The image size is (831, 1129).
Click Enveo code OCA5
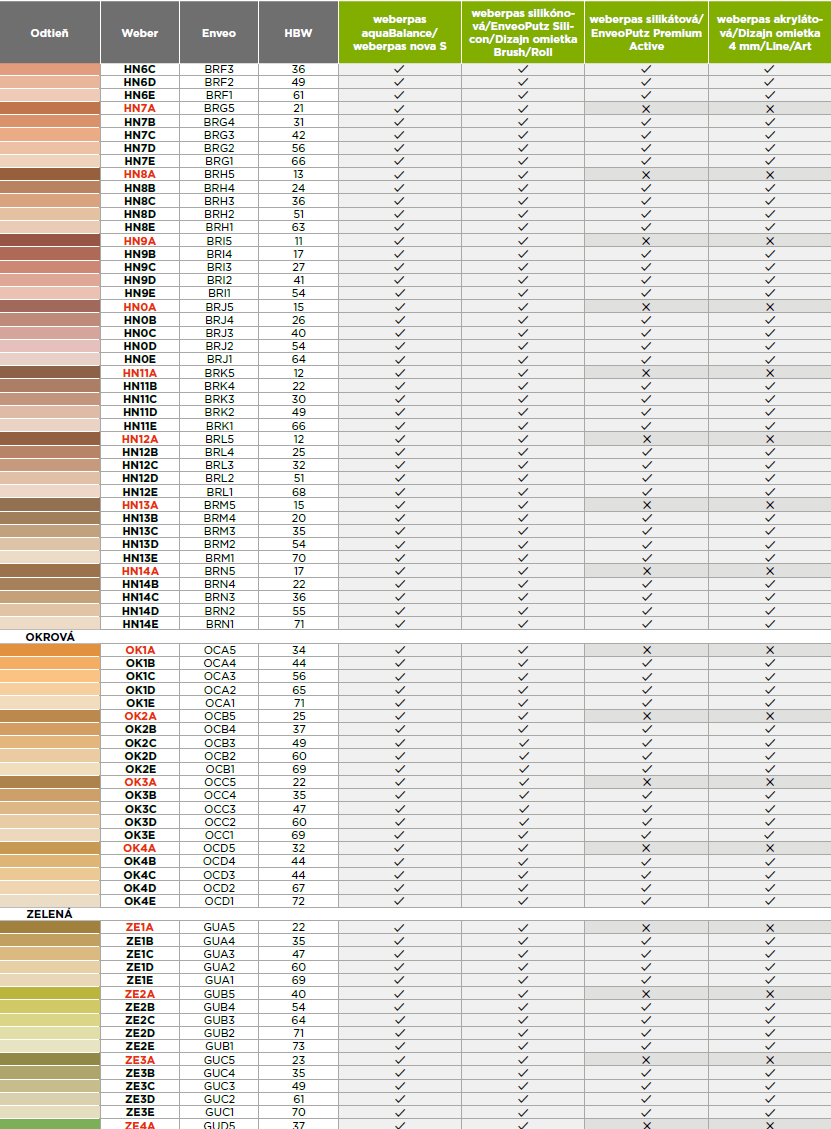click(x=219, y=650)
